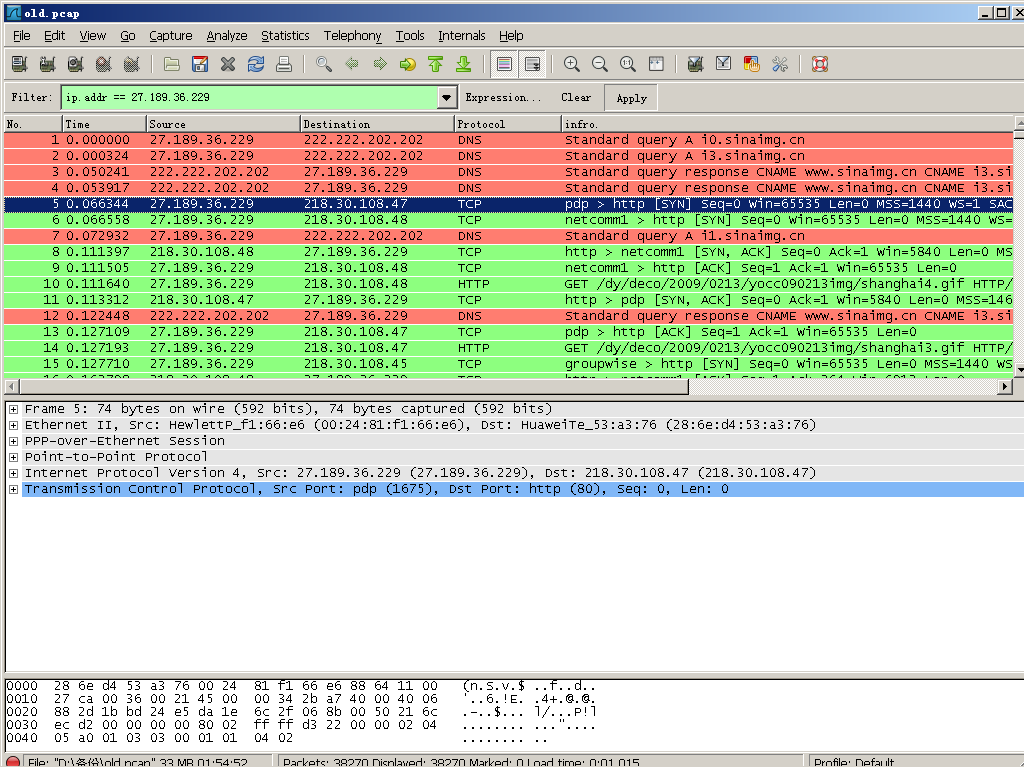Screen dimensions: 1024x768
Task: Clear the display filter
Action: click(x=575, y=97)
